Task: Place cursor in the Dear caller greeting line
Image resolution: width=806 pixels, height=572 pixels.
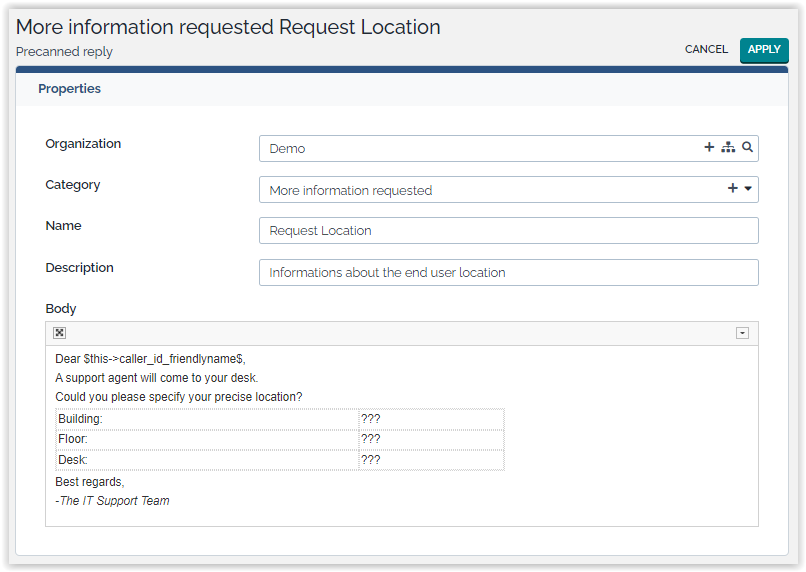Action: point(150,358)
